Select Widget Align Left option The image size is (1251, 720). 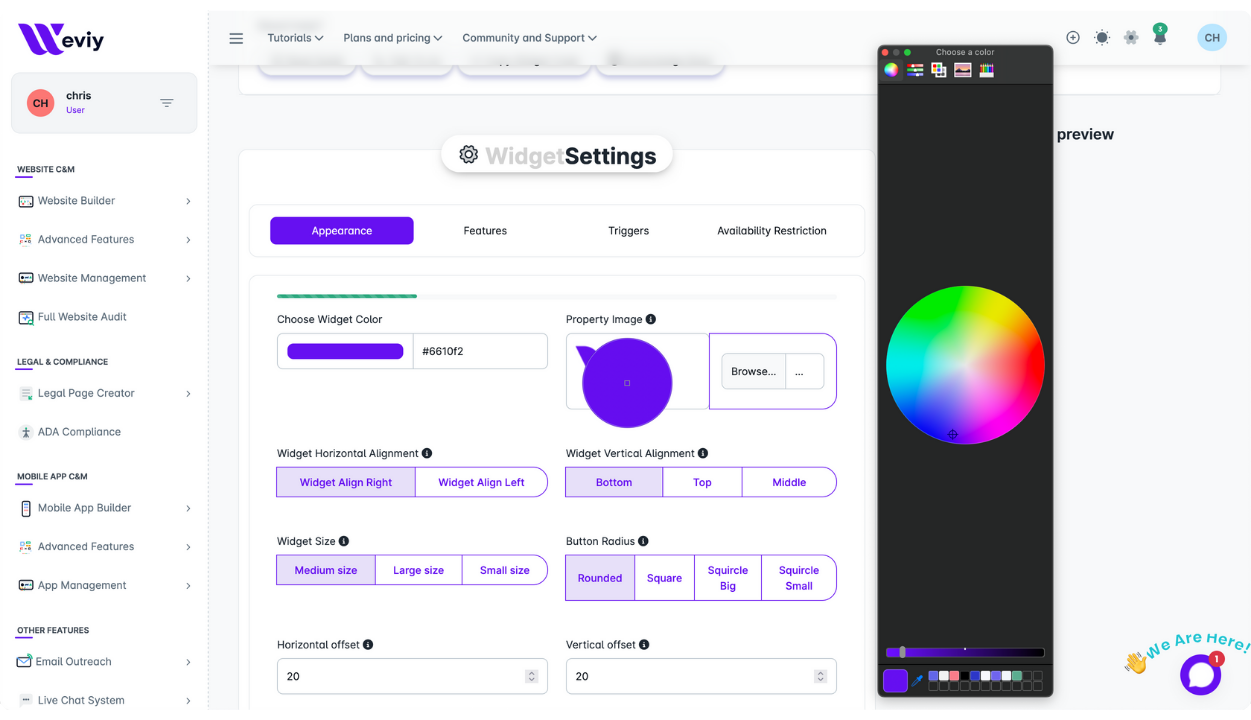coord(481,482)
